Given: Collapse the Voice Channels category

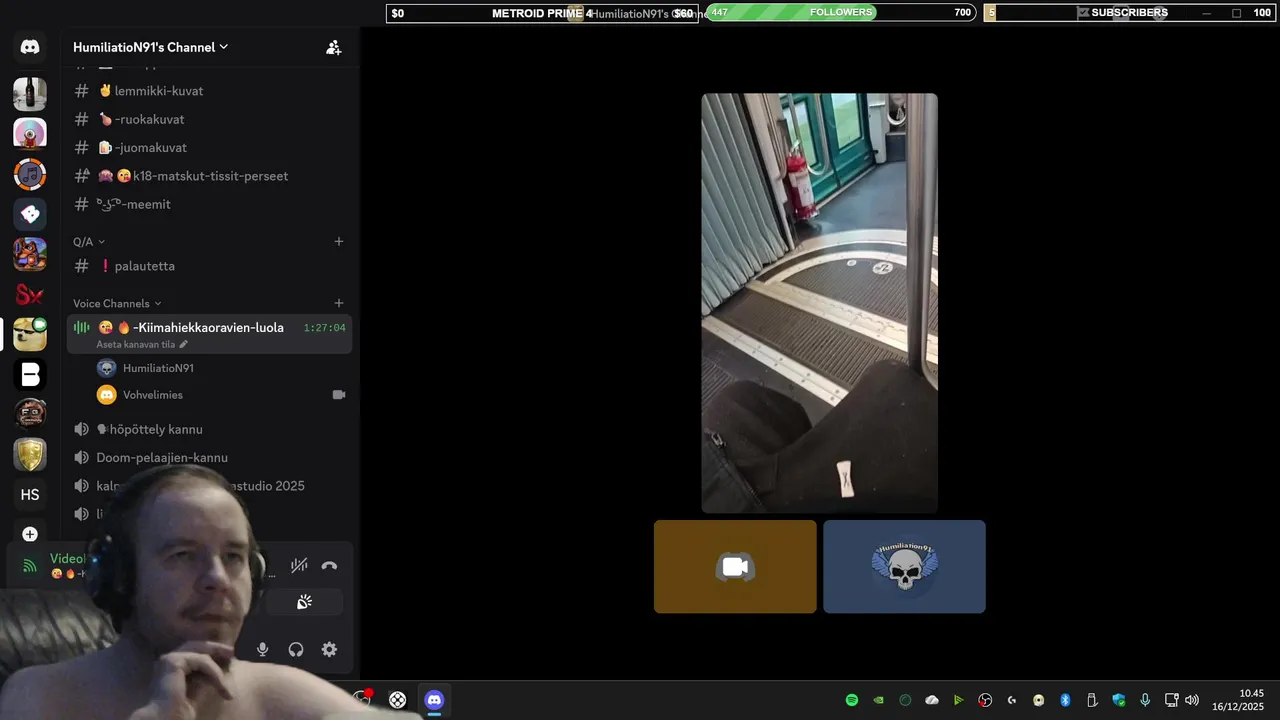Looking at the screenshot, I should pos(117,304).
